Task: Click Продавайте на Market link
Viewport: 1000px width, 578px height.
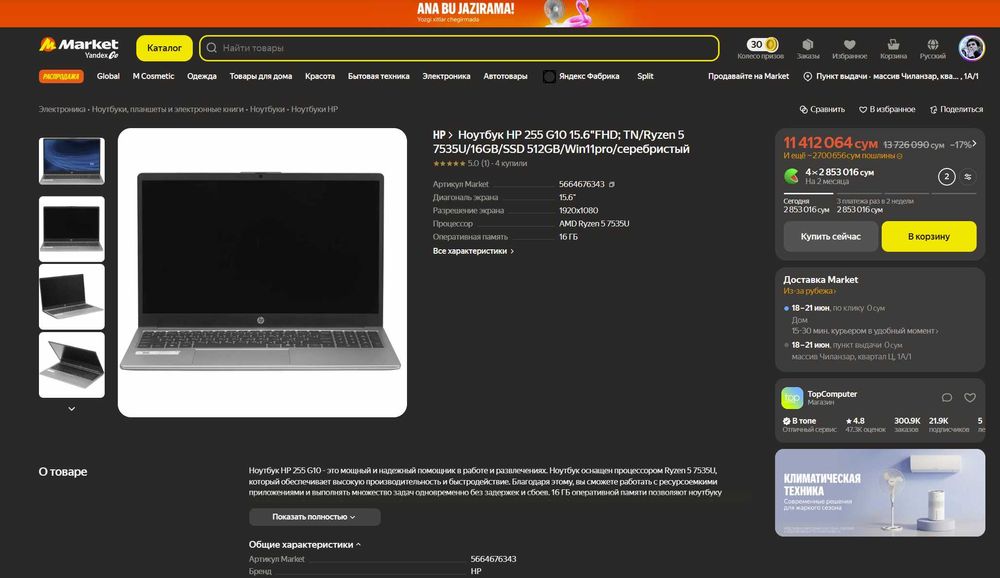Action: click(x=748, y=77)
